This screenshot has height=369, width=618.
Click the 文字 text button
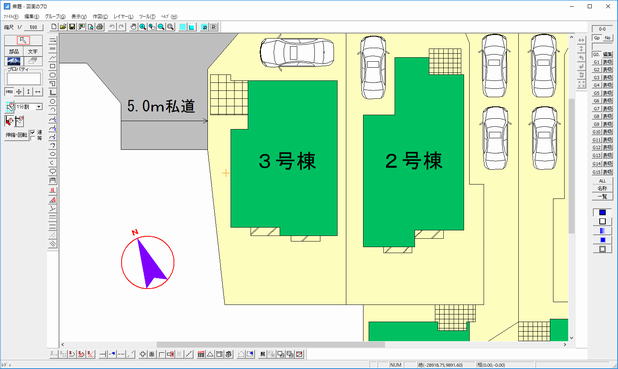pos(33,52)
